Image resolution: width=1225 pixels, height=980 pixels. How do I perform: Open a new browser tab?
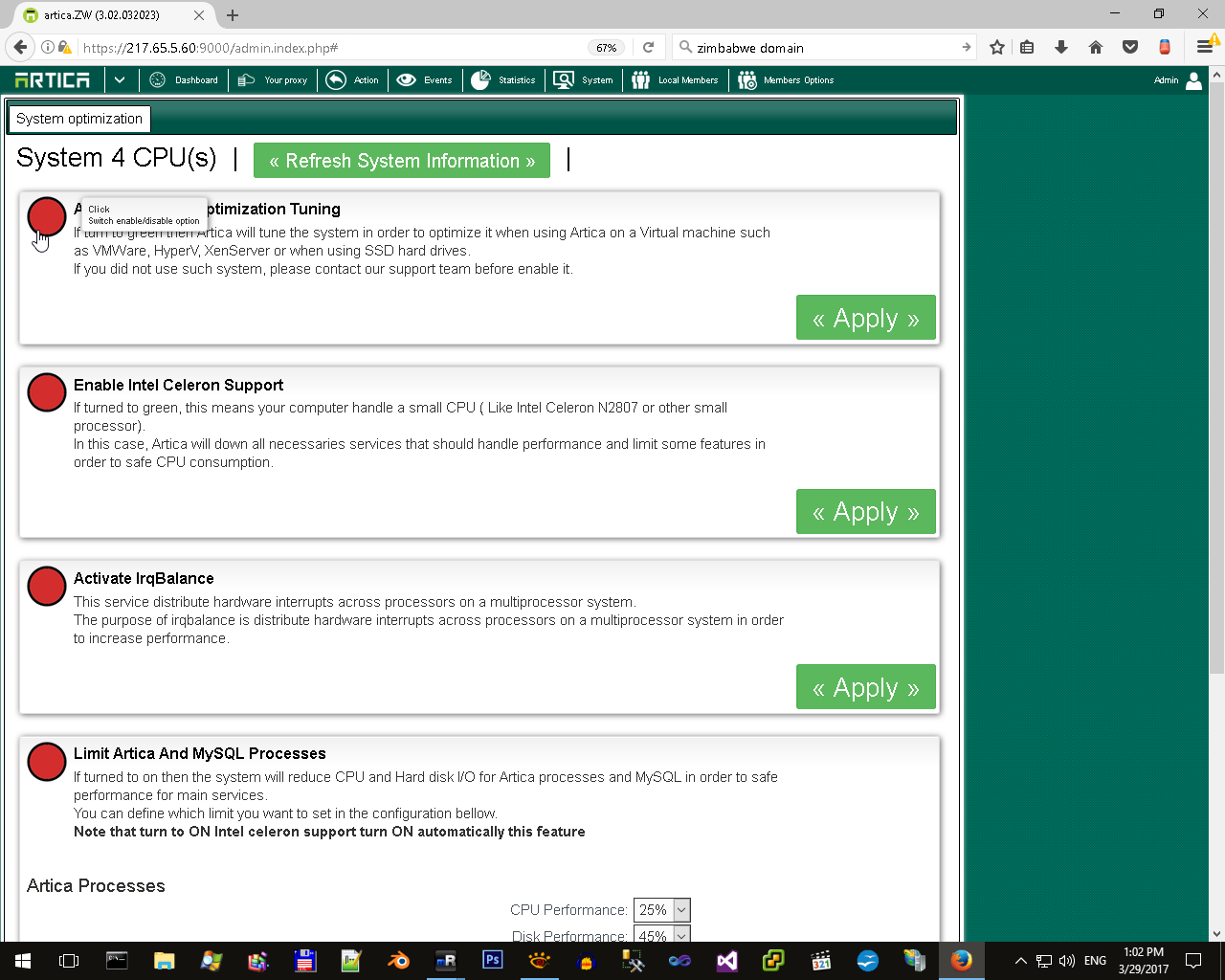pyautogui.click(x=233, y=15)
